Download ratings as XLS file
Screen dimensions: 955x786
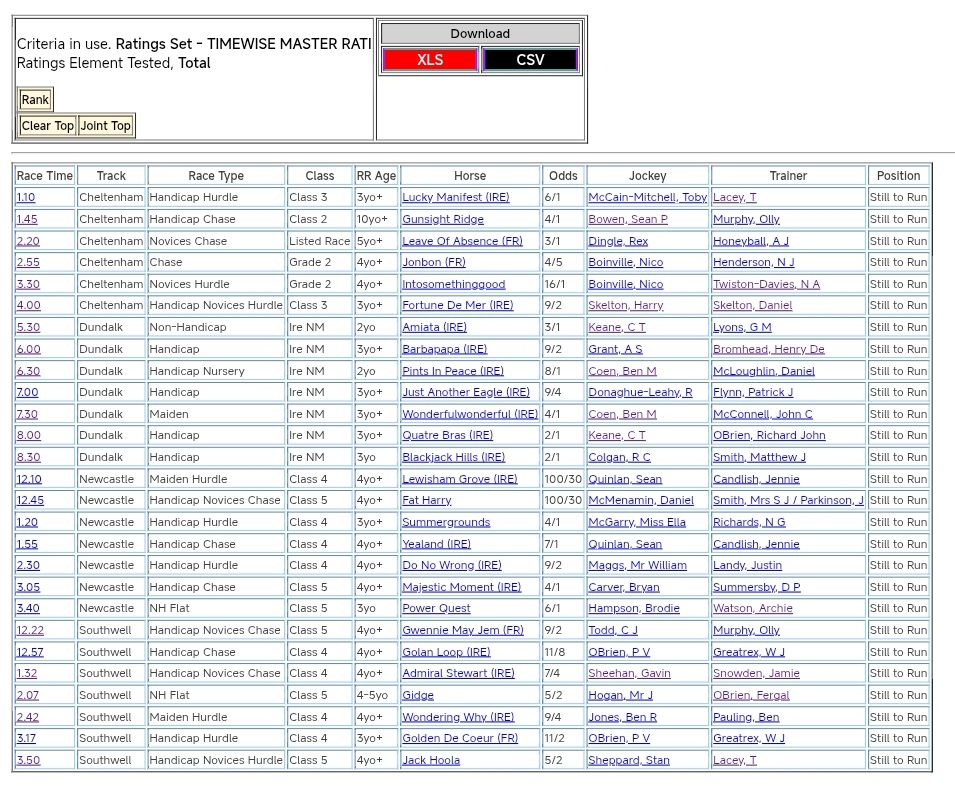tap(430, 60)
